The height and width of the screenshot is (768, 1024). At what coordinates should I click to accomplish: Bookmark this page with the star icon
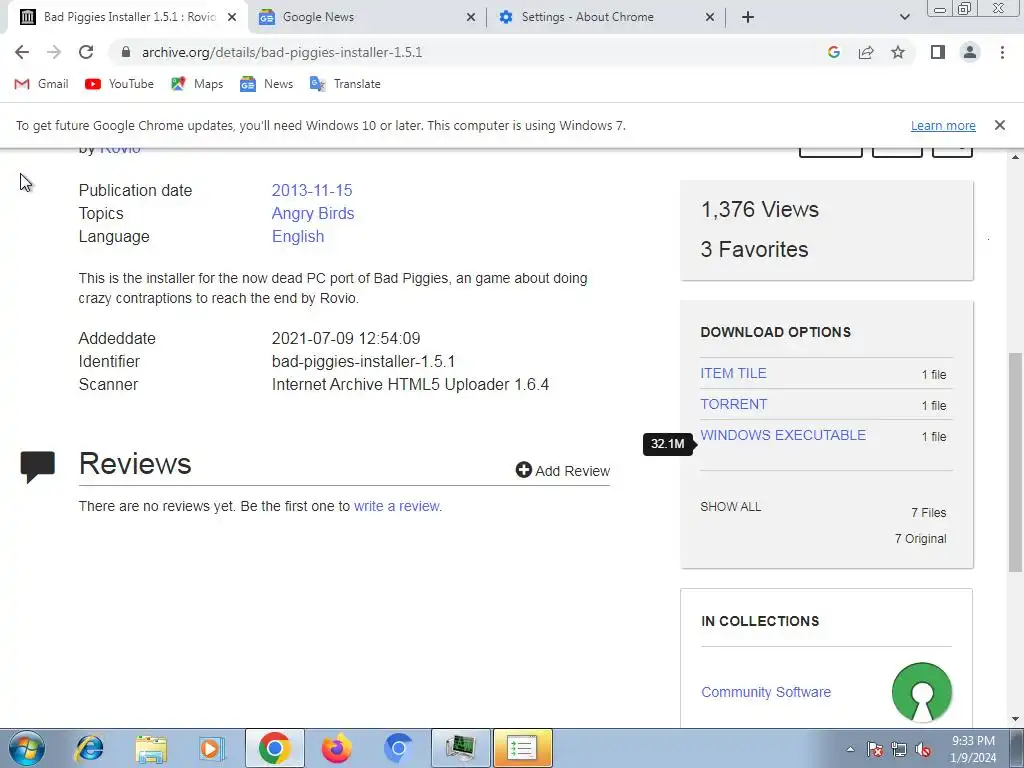898,52
